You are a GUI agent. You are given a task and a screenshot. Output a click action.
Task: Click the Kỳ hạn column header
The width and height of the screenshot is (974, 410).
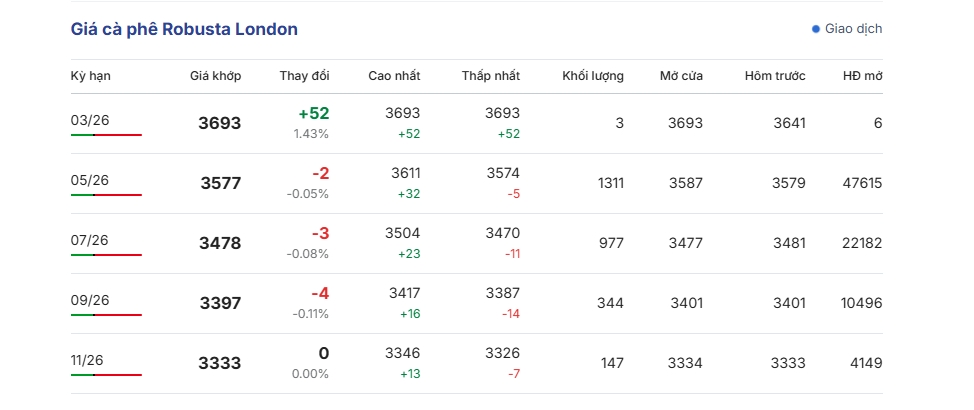click(x=90, y=76)
